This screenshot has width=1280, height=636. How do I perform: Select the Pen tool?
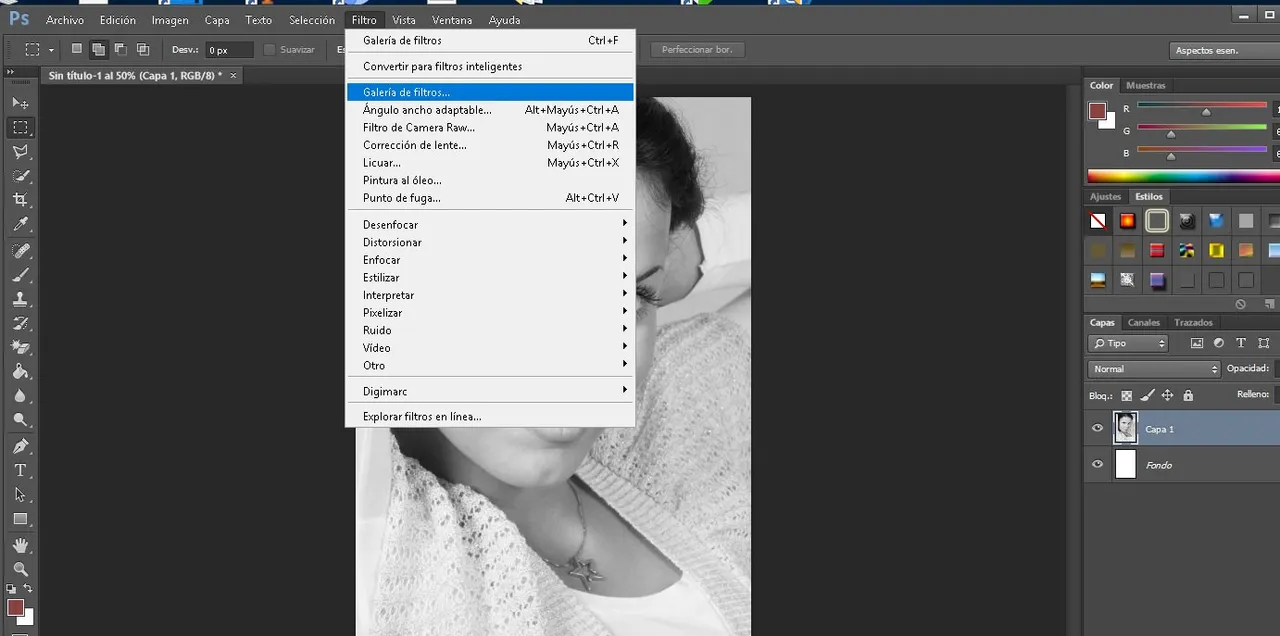coord(20,446)
